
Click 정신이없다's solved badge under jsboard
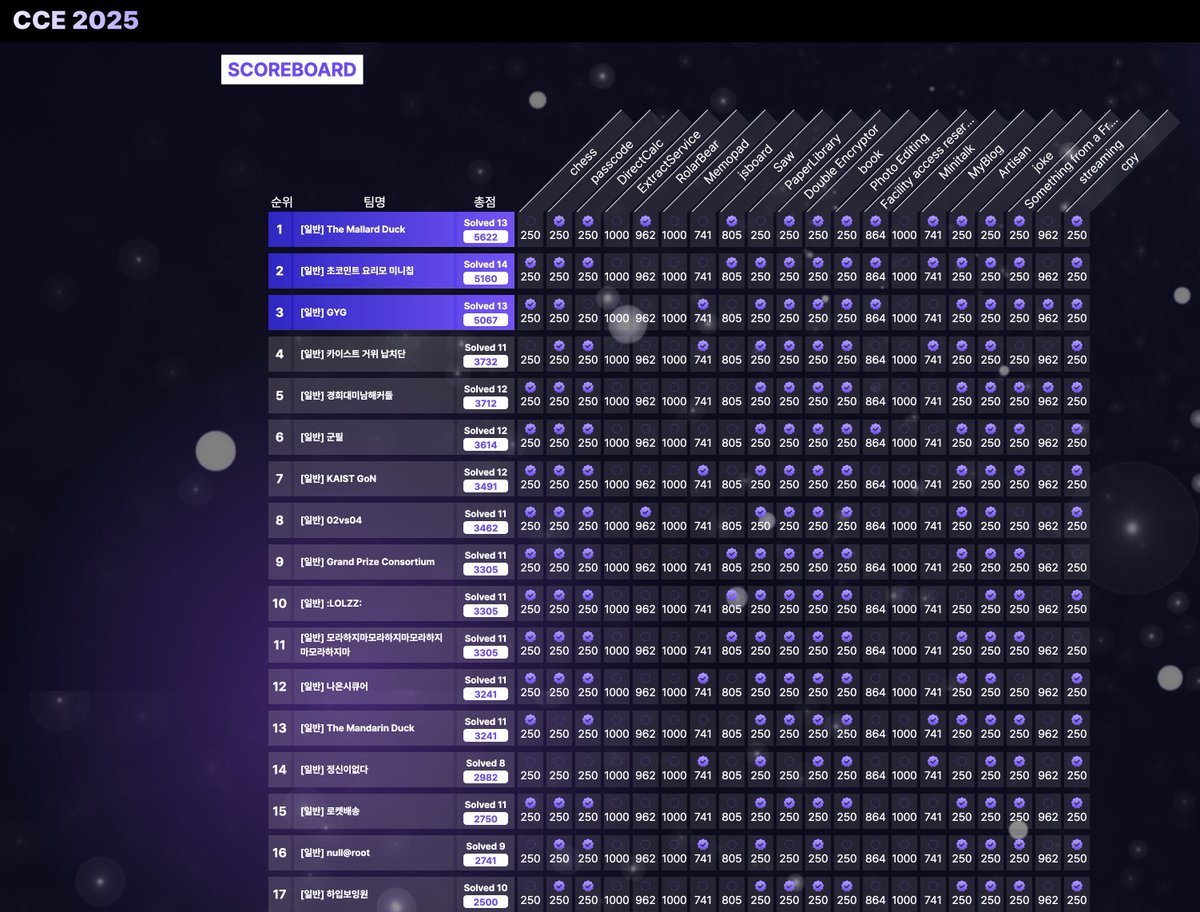pyautogui.click(x=703, y=761)
